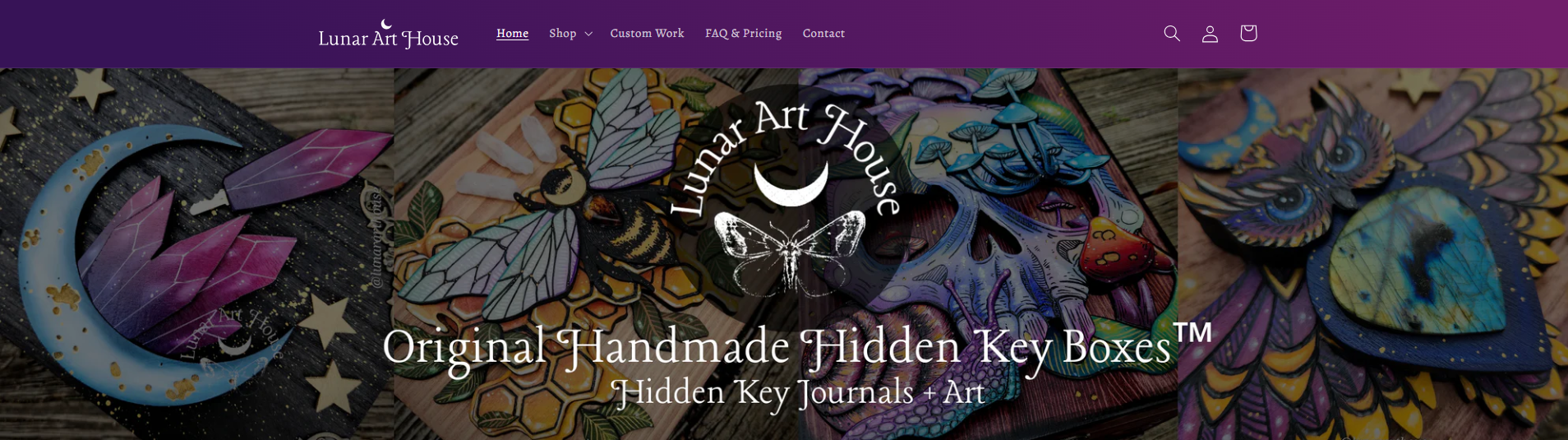Image resolution: width=1568 pixels, height=440 pixels.
Task: Open the Custom Work page
Action: pyautogui.click(x=647, y=34)
